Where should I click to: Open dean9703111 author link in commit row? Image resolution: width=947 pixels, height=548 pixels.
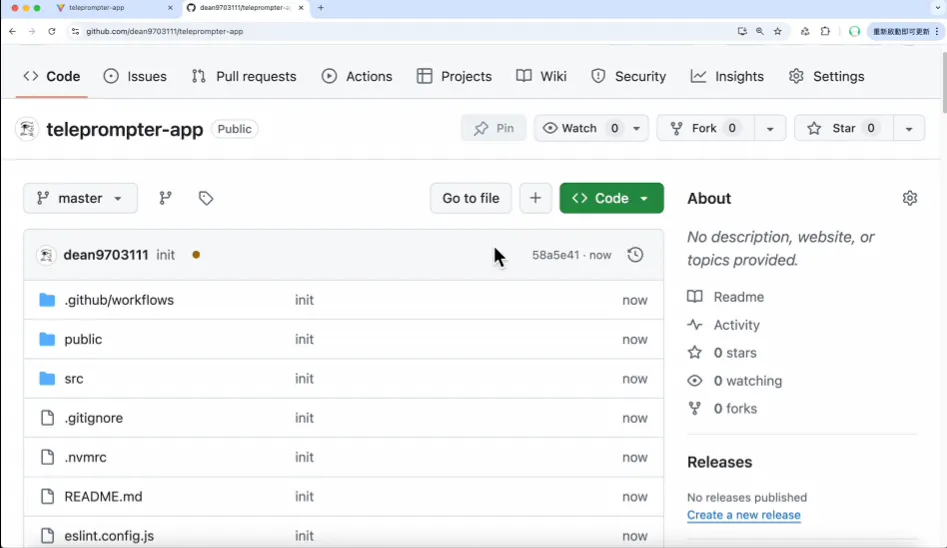point(106,255)
